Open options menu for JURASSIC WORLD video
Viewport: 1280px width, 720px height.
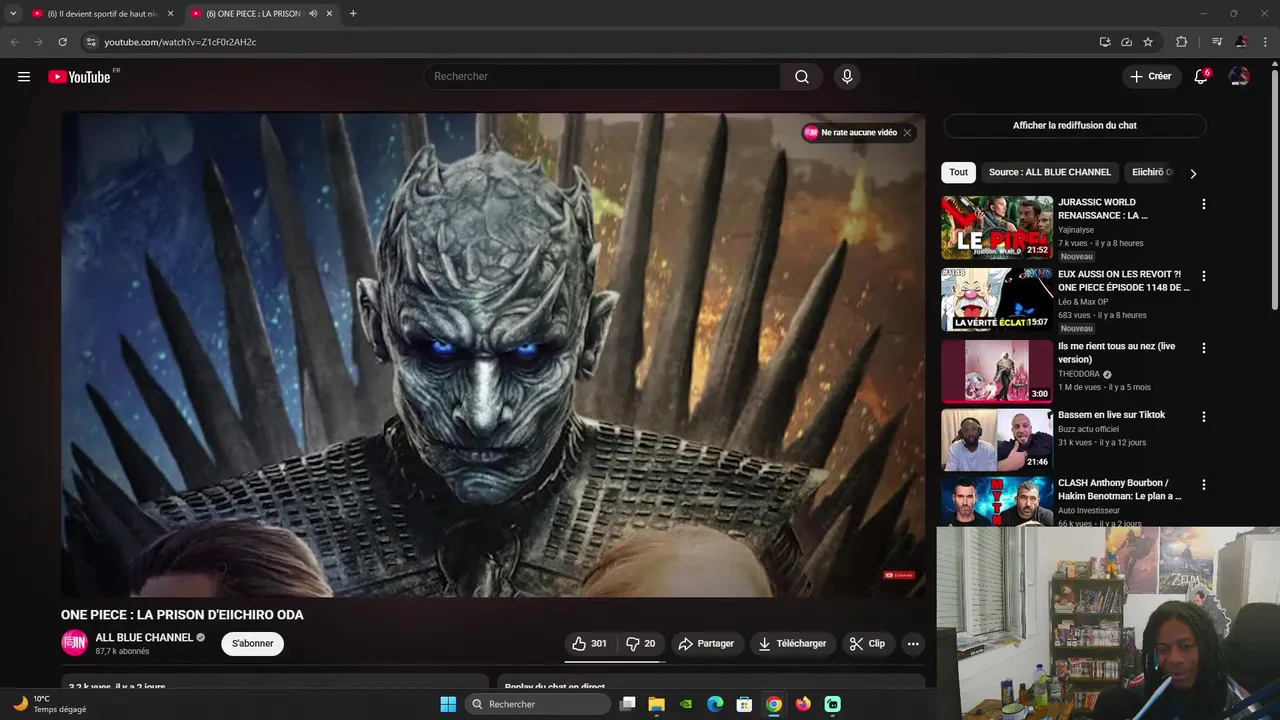point(1204,204)
